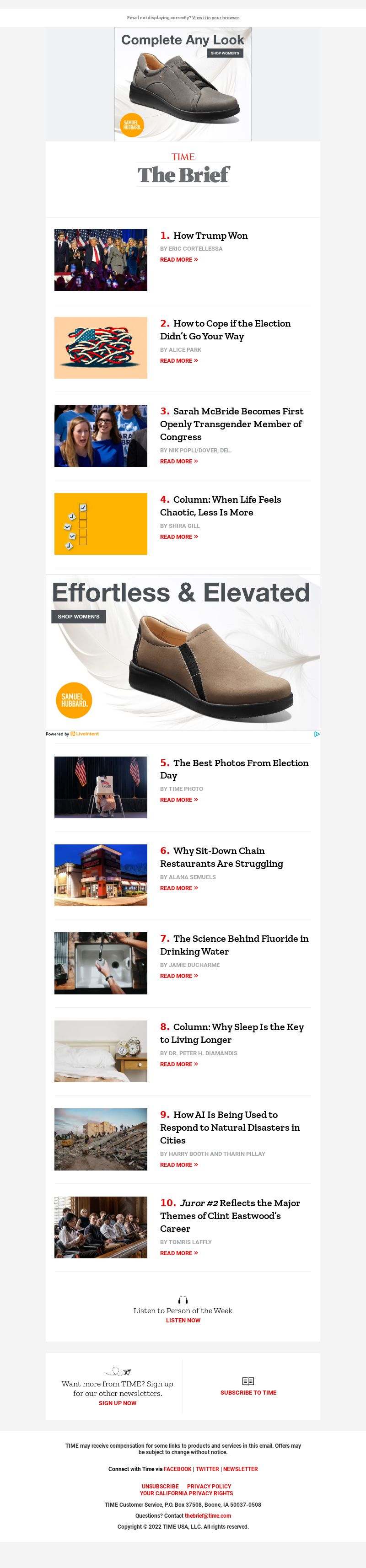The height and width of the screenshot is (1568, 366).
Task: Click Sign Up Now for newsletters
Action: point(118,1403)
